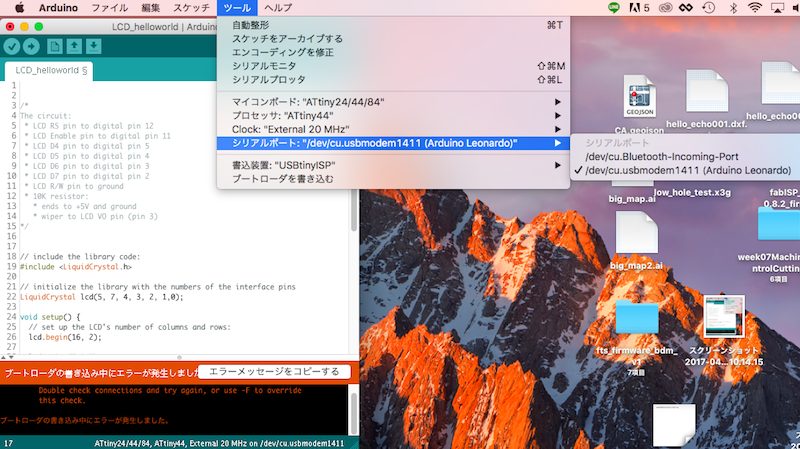
Task: Click the infinity-shaped menu bar icon
Action: tap(686, 8)
